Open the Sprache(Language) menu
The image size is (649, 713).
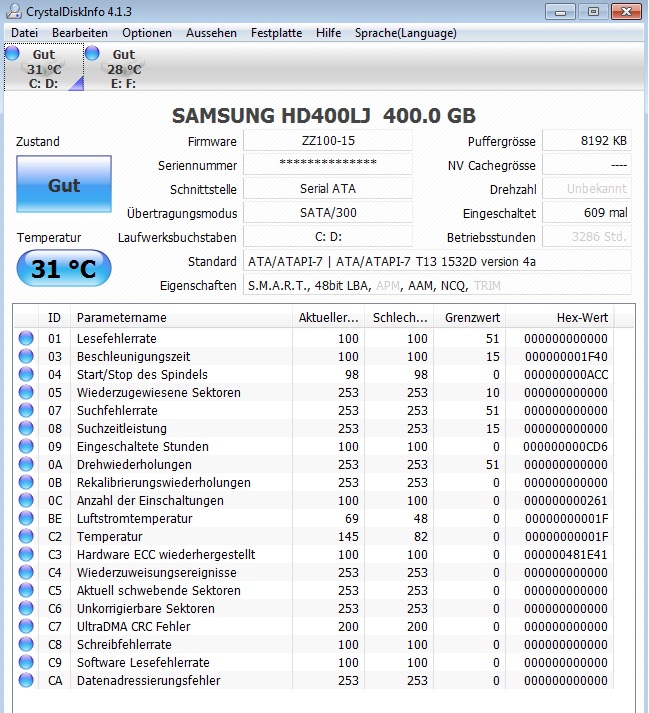coord(406,33)
